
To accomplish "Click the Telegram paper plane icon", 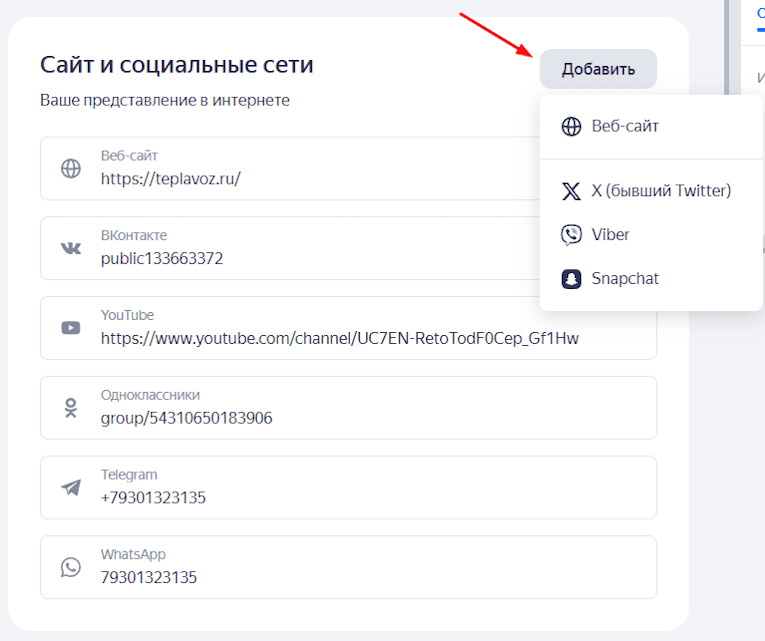I will tap(71, 488).
